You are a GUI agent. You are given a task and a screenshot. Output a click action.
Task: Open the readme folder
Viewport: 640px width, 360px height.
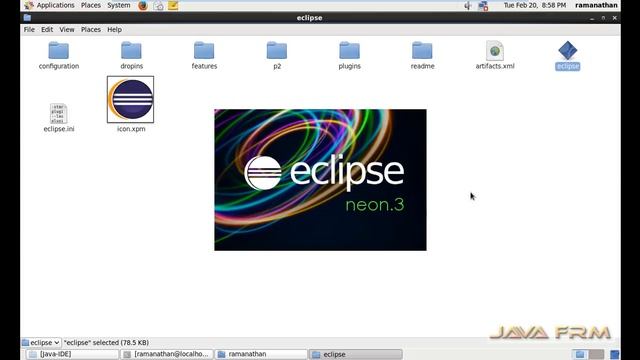click(422, 55)
